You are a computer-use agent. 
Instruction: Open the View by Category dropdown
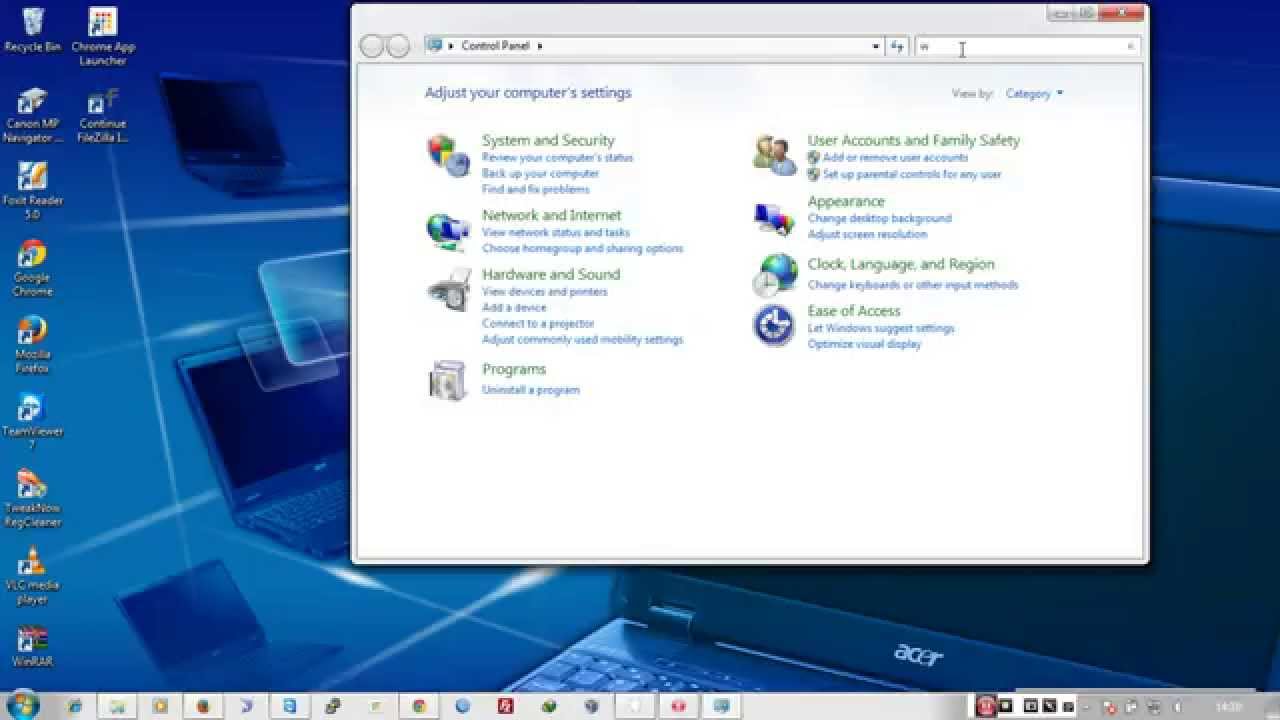[1035, 94]
